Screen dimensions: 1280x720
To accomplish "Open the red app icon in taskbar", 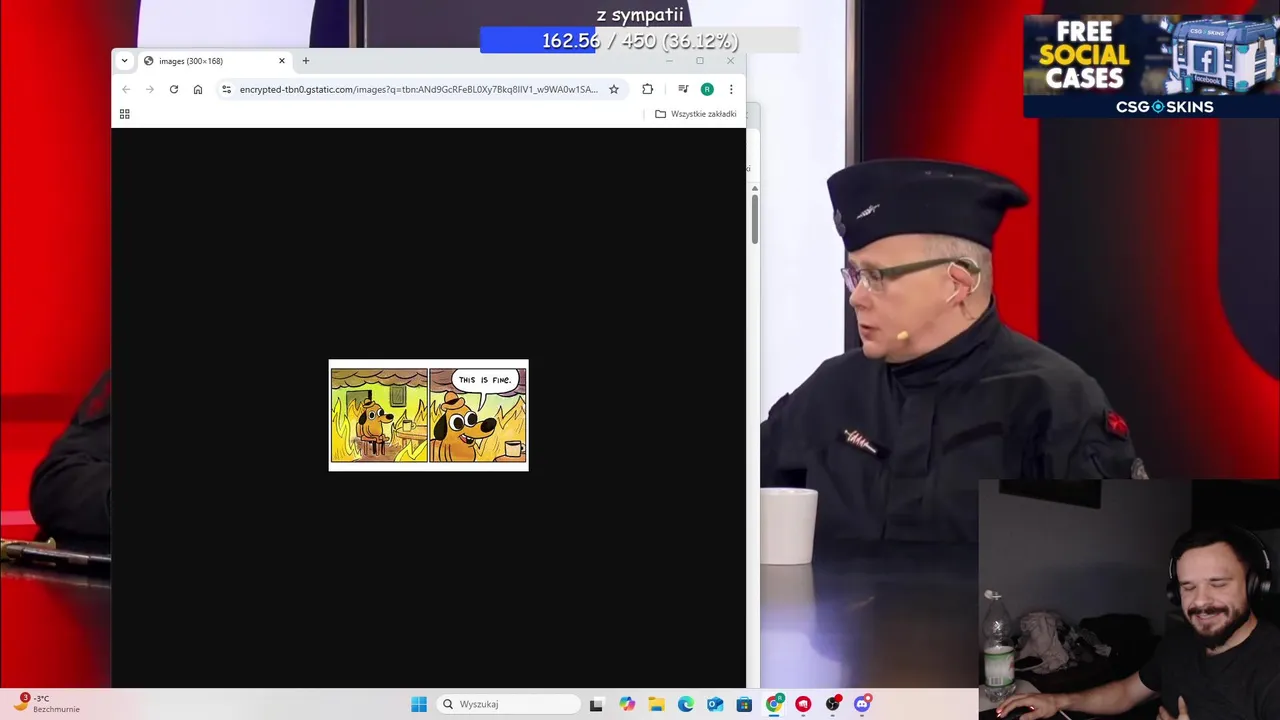I will pos(803,704).
